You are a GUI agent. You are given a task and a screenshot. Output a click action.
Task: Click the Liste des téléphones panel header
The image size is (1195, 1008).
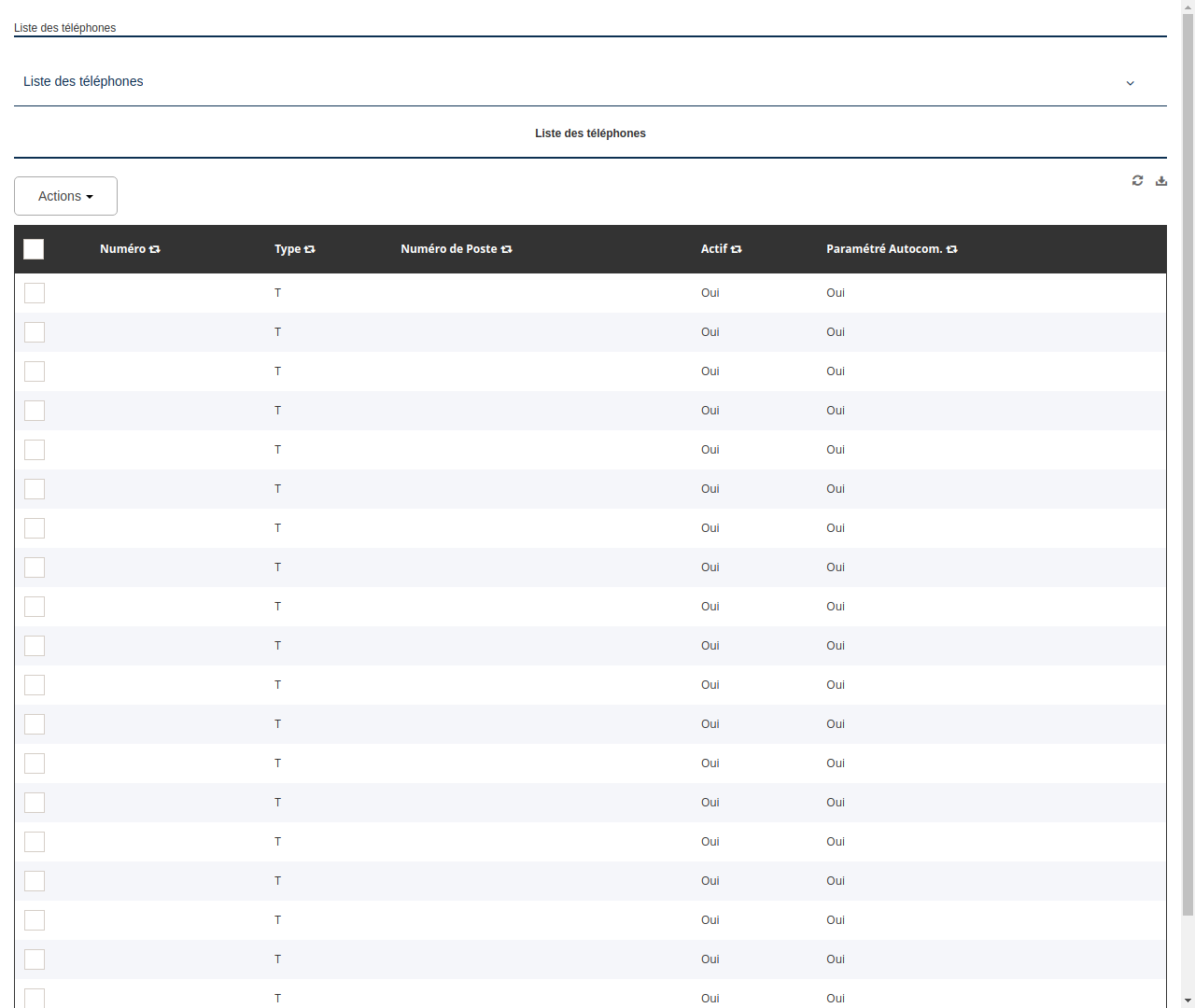coord(83,81)
